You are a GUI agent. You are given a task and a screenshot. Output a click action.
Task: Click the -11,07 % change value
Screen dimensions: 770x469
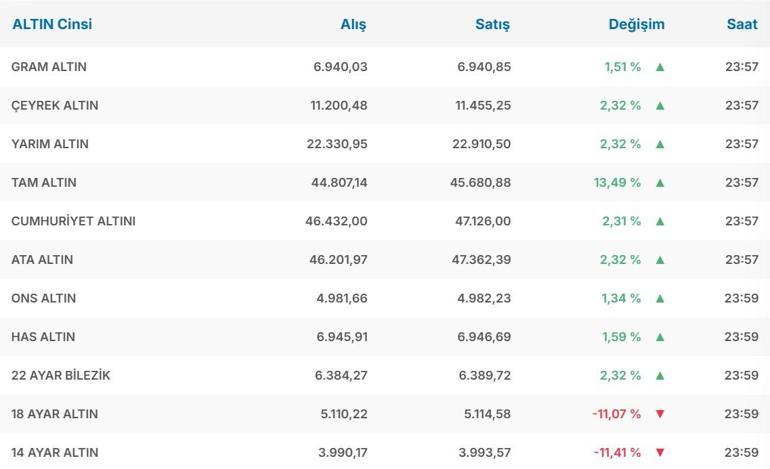(x=616, y=414)
